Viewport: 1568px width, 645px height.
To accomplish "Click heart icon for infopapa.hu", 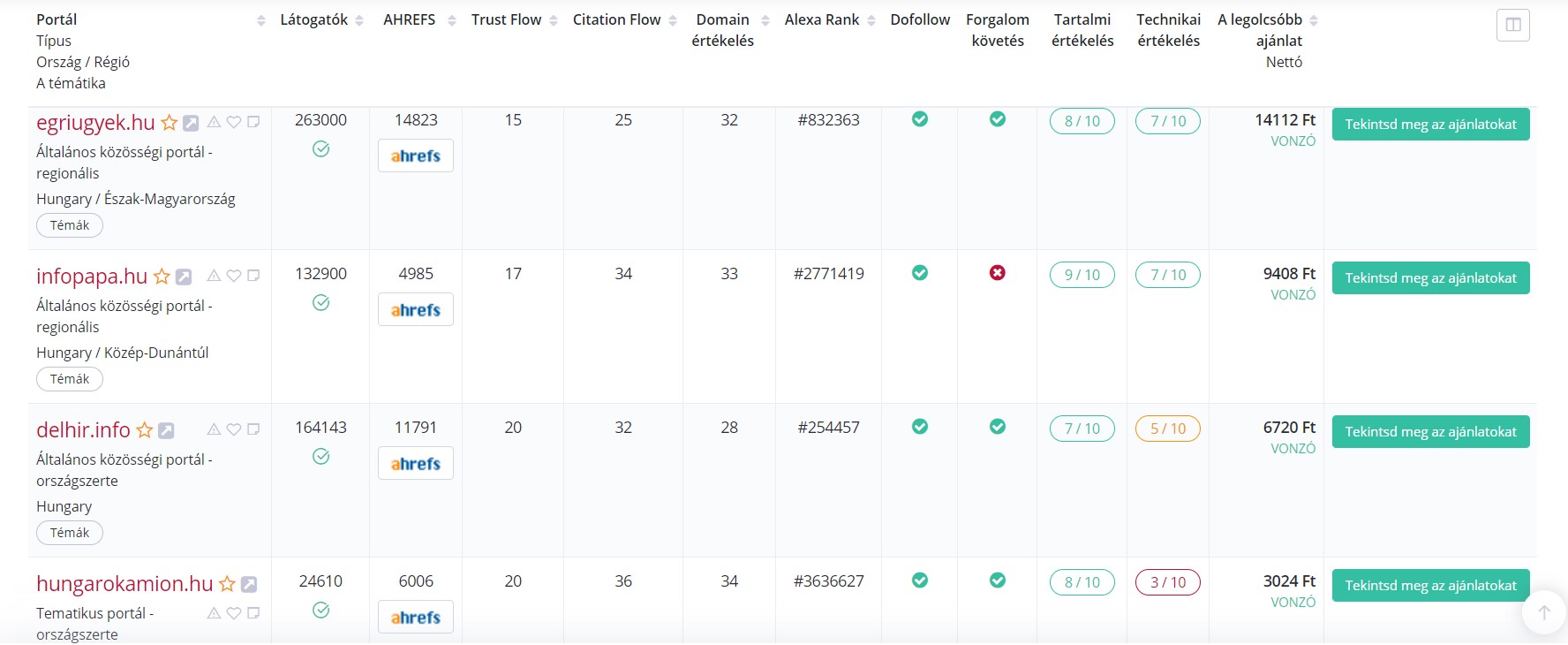I will coord(234,276).
